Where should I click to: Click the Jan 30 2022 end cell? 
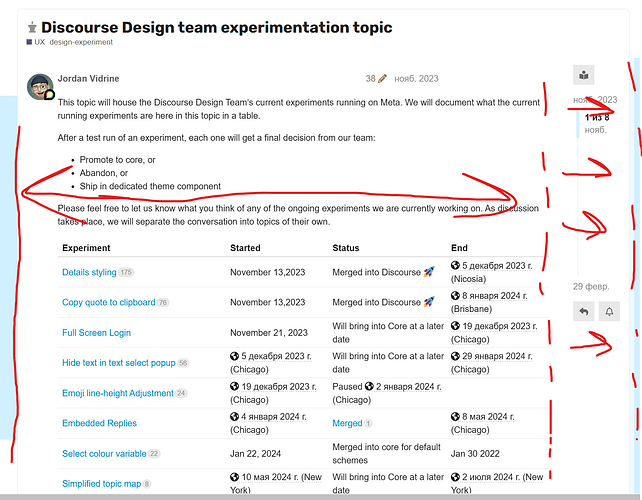coord(475,454)
